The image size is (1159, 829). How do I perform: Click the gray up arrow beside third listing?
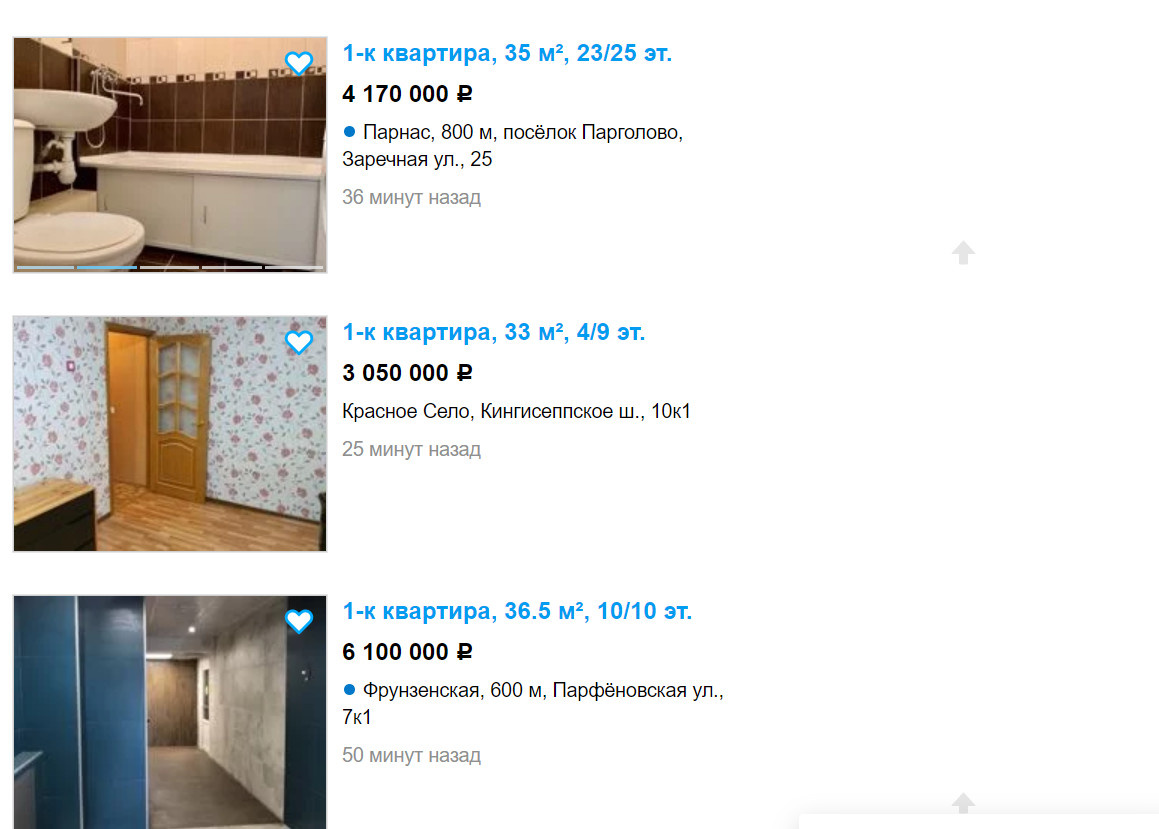[x=963, y=803]
